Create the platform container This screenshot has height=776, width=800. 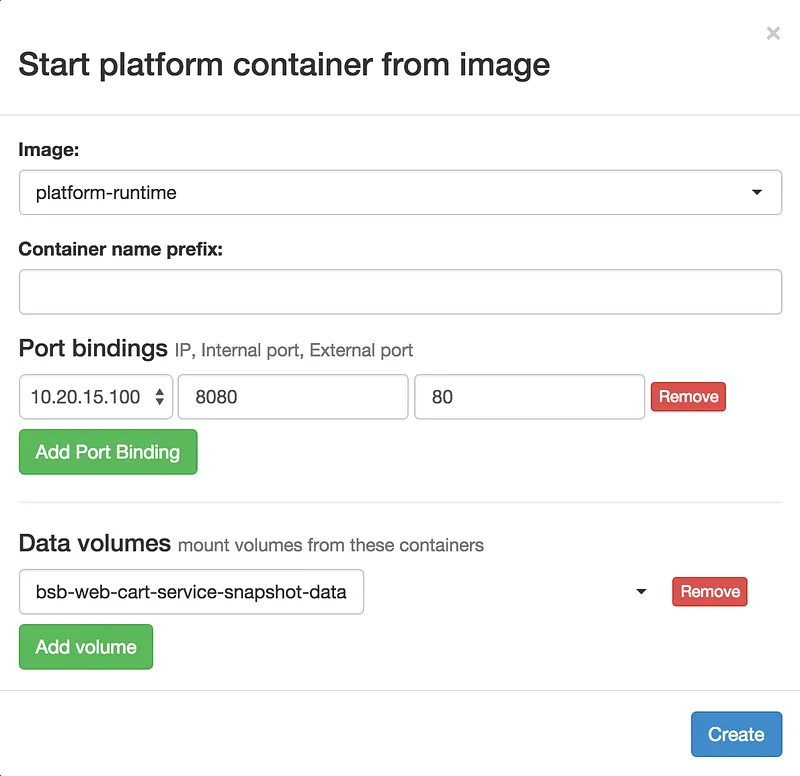click(736, 734)
